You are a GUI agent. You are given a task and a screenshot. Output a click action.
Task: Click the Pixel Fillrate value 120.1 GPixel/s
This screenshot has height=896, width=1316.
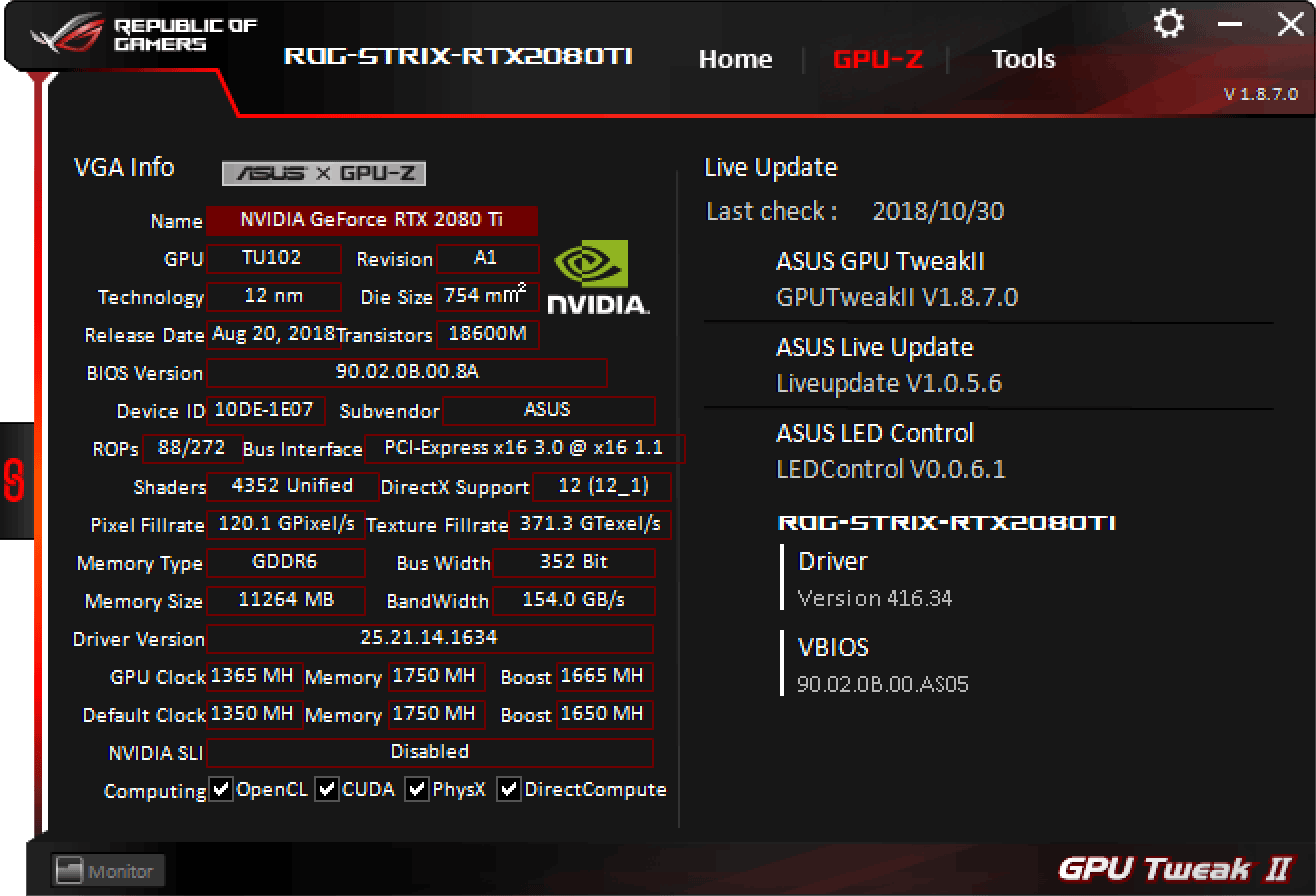click(286, 524)
